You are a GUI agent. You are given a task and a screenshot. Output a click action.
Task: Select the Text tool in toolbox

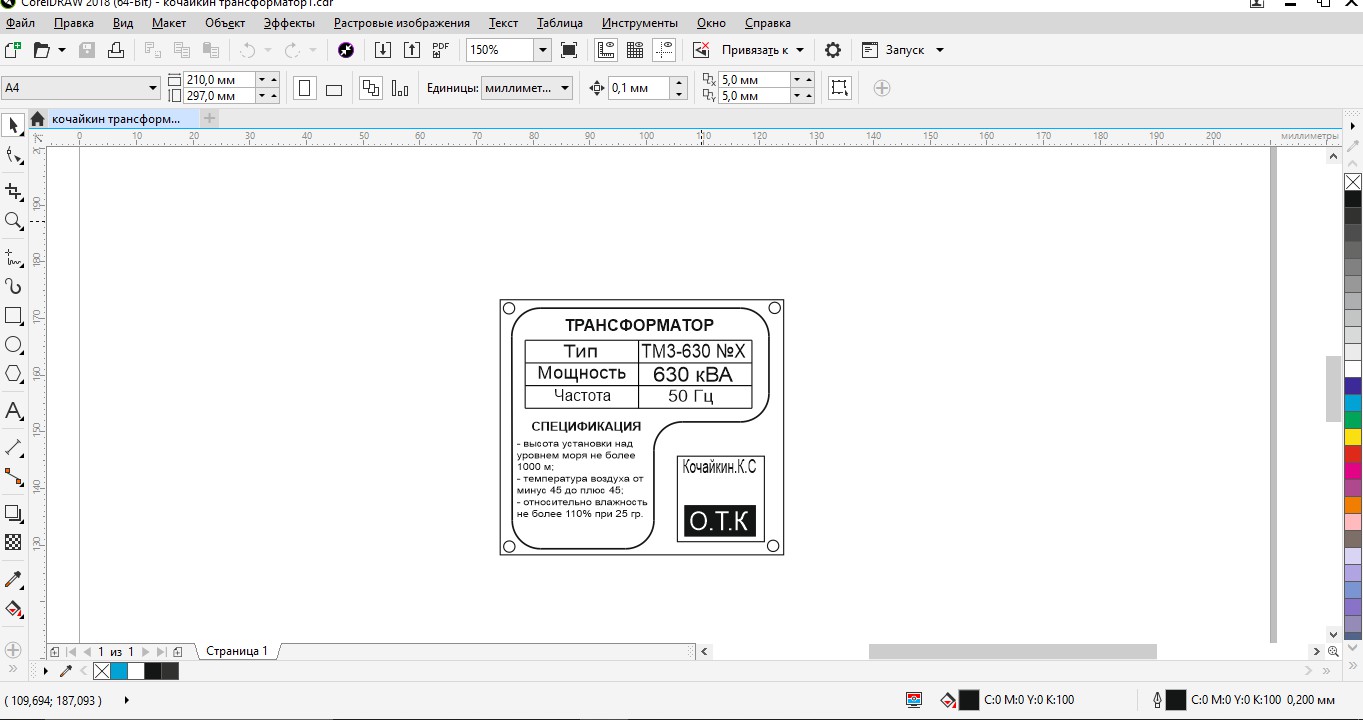pyautogui.click(x=14, y=411)
